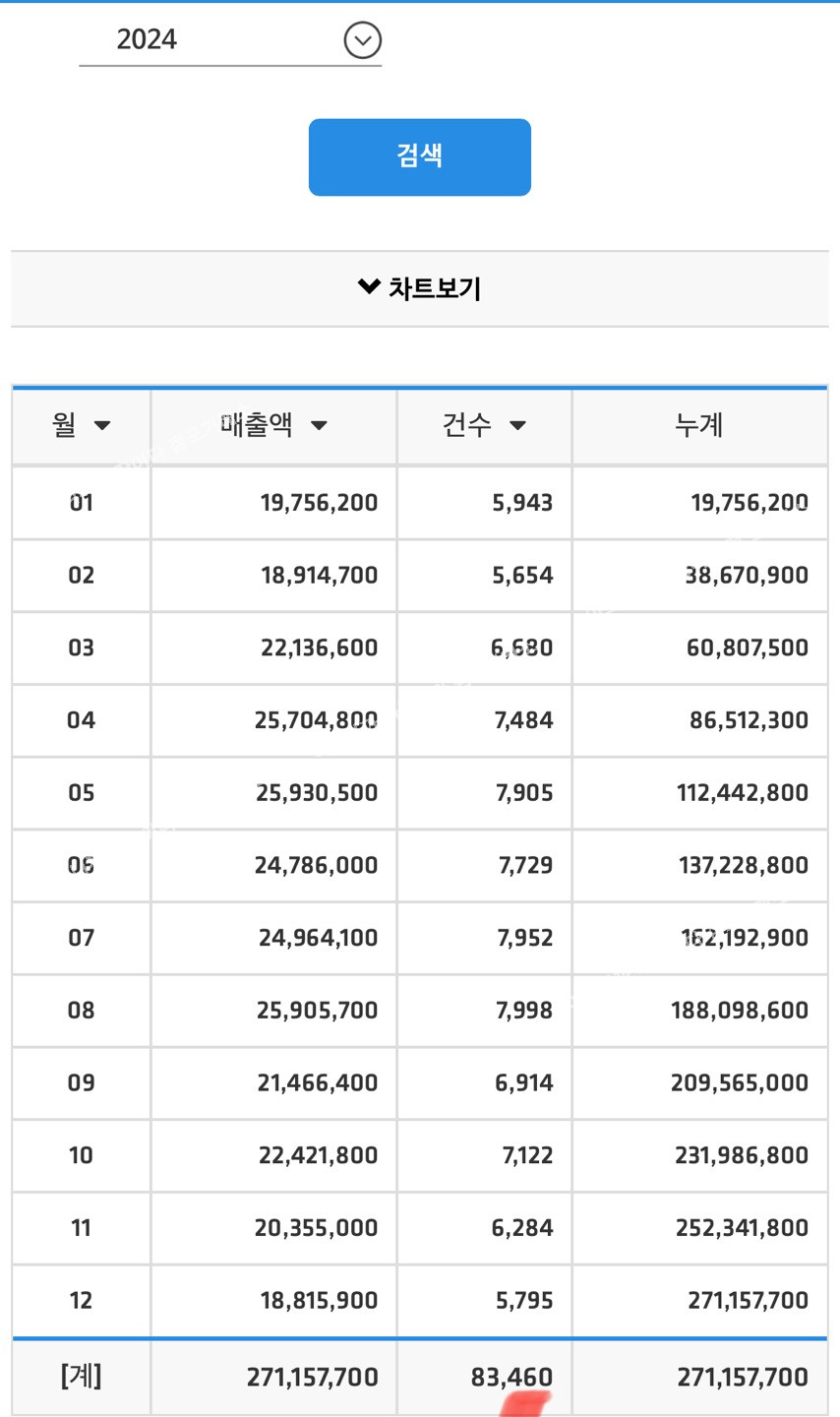Viewport: 840px width, 1417px height.
Task: Select the month 08 row cell
Action: point(81,1011)
